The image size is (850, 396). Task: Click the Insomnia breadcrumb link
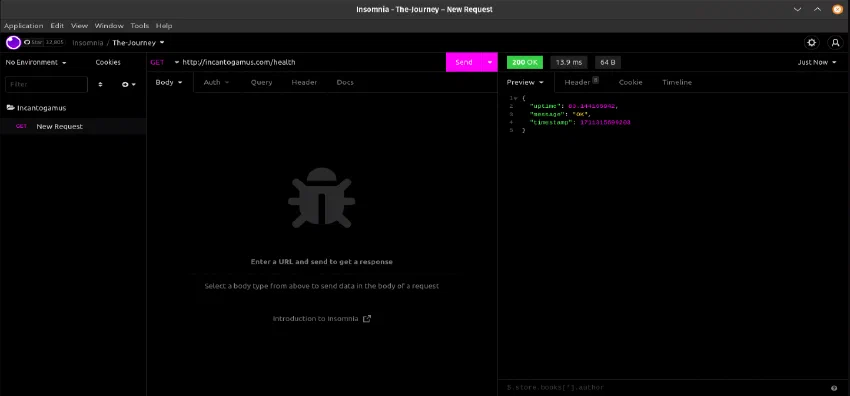tap(87, 42)
